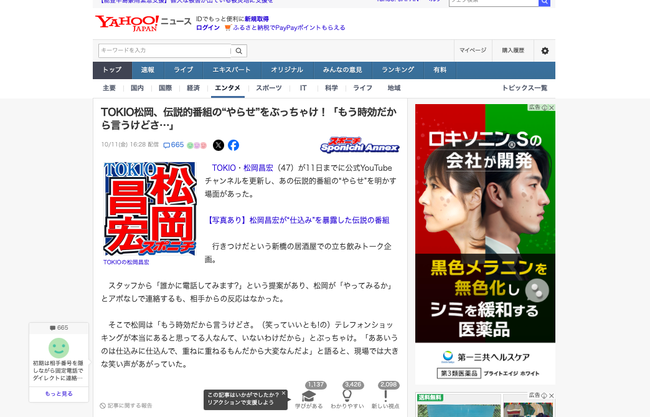The width and height of the screenshot is (650, 417).
Task: Click the 10/11(金) 16:28 配信 timestamp
Action: [x=130, y=145]
